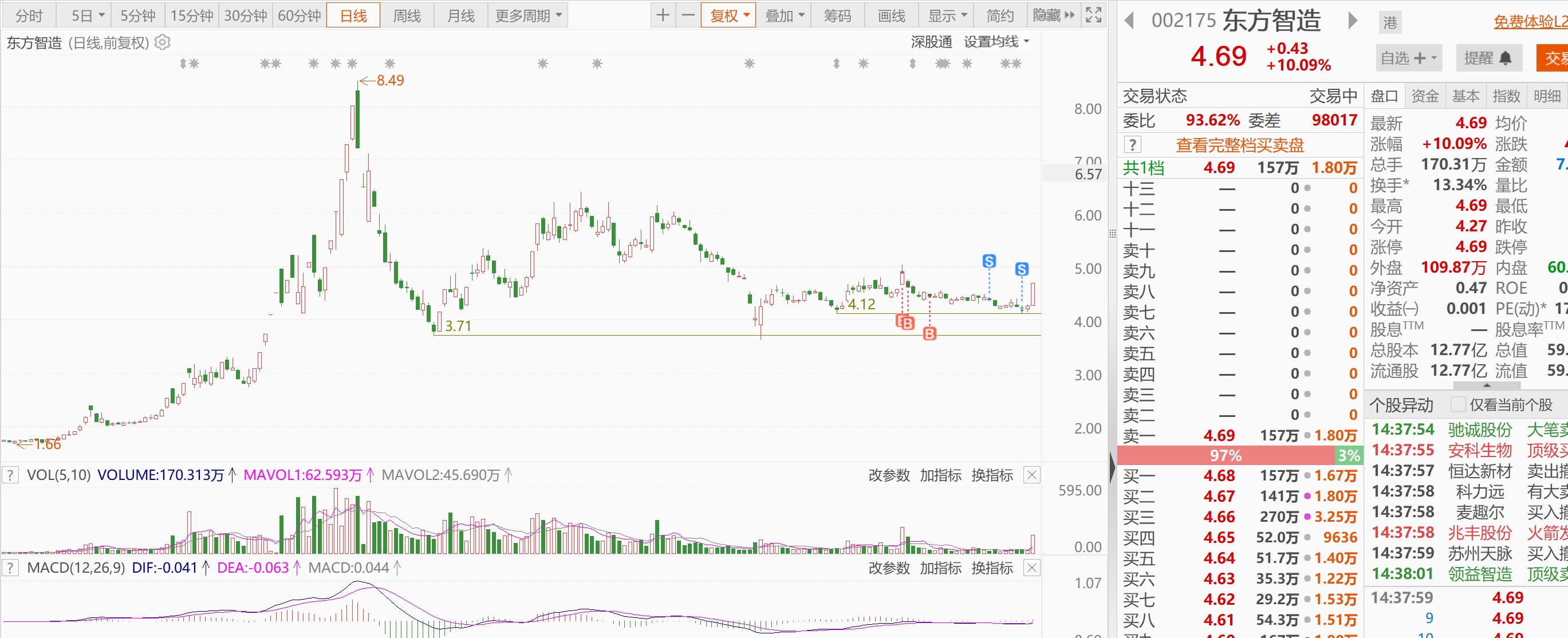The image size is (1568, 638).
Task: Click the lower-right S sell marker
Action: 1022,269
